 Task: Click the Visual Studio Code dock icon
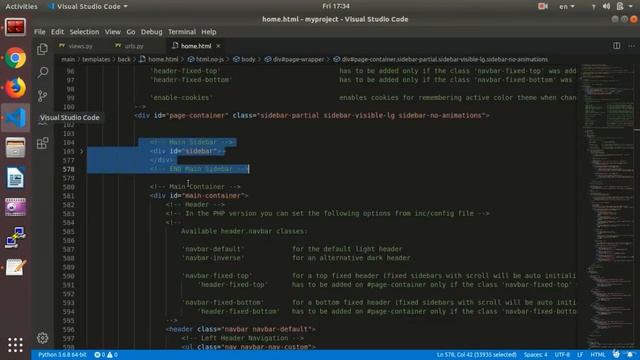point(16,118)
